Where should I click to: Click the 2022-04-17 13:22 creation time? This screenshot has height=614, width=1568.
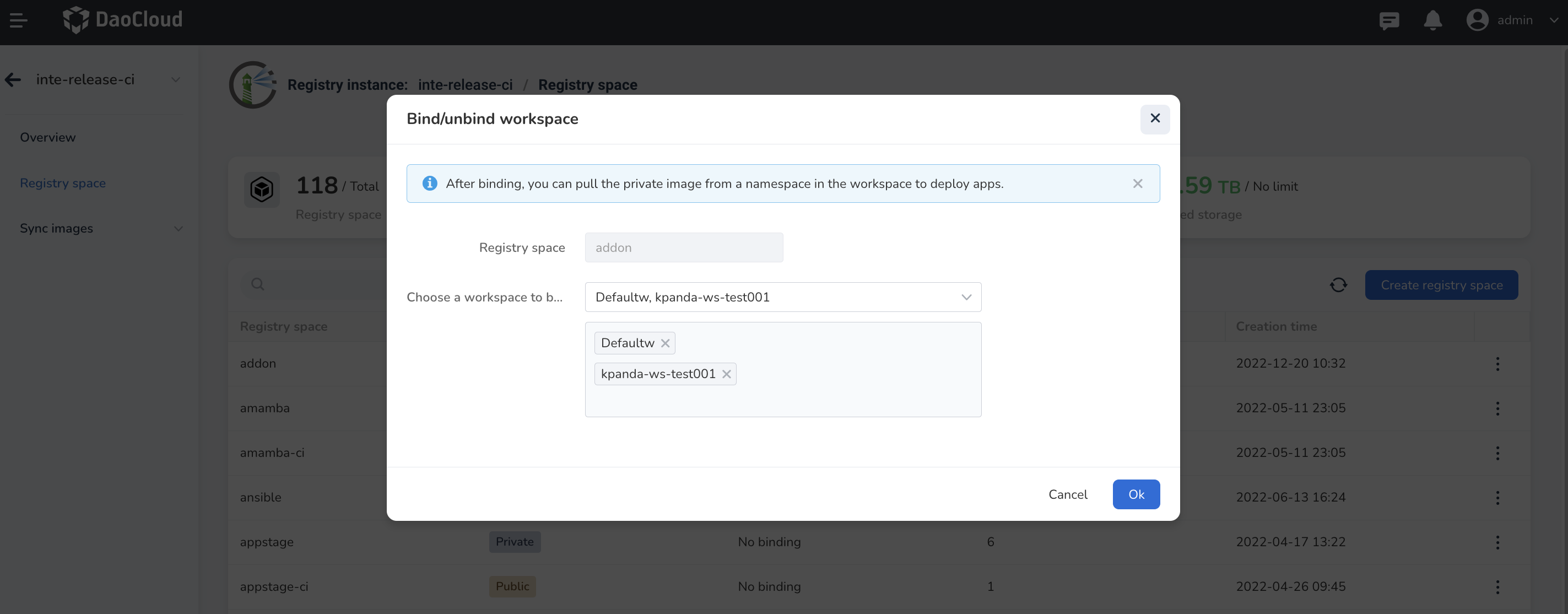(x=1290, y=541)
